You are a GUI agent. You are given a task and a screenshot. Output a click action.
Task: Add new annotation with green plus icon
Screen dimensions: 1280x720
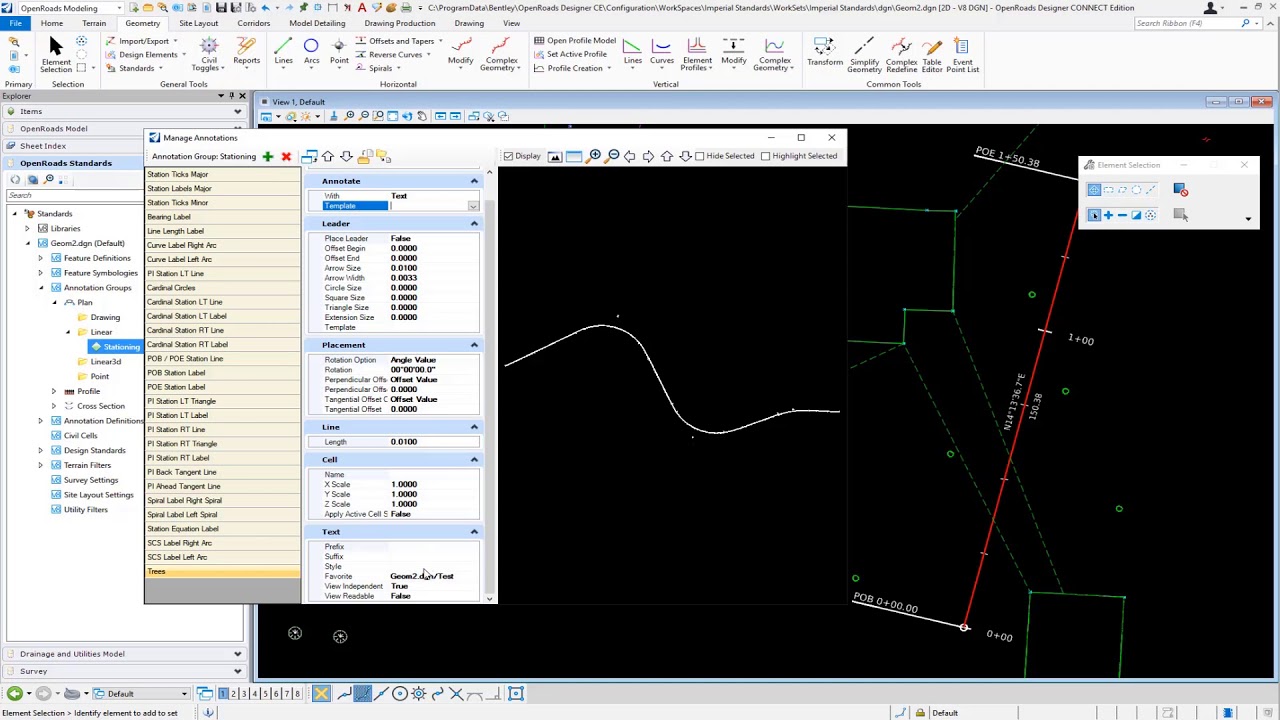pos(267,157)
